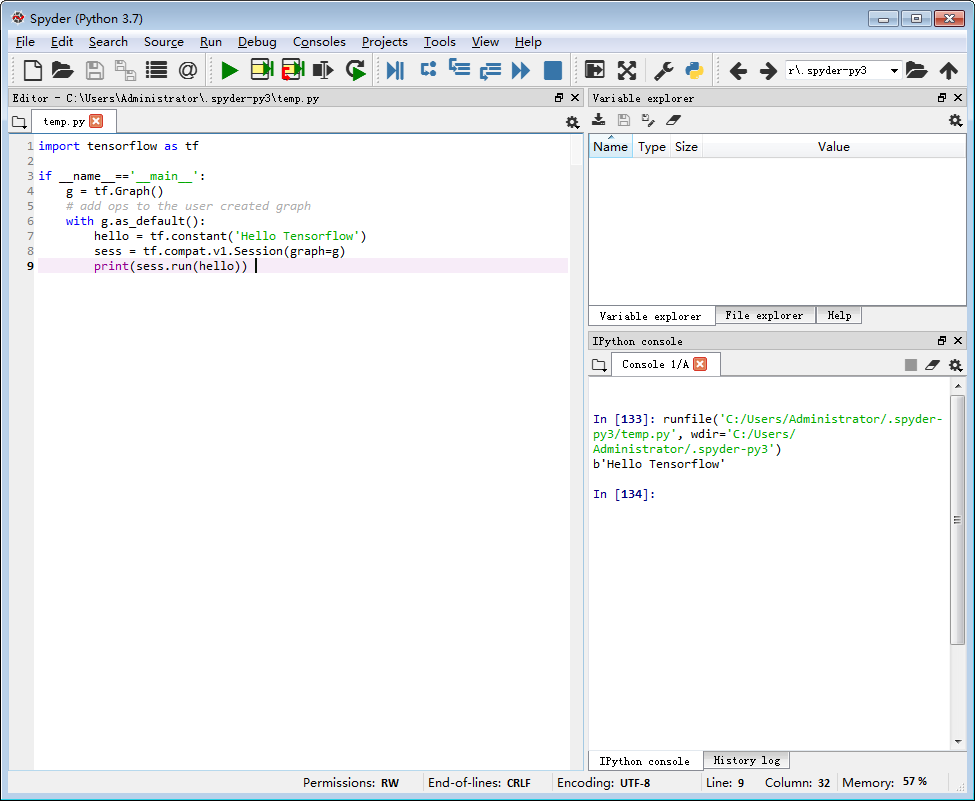The width and height of the screenshot is (975, 801).
Task: Change to parent directory up arrow
Action: (x=948, y=70)
